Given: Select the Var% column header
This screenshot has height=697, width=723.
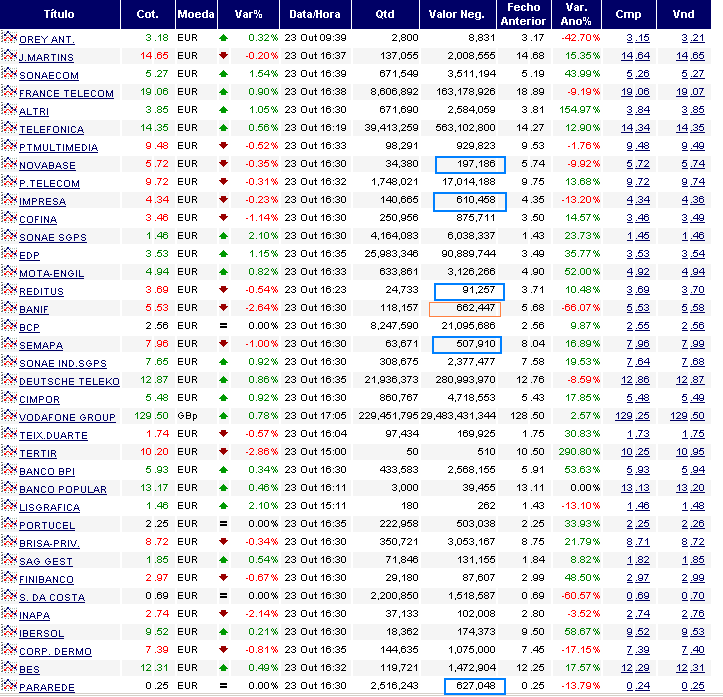Looking at the screenshot, I should click(x=248, y=14).
